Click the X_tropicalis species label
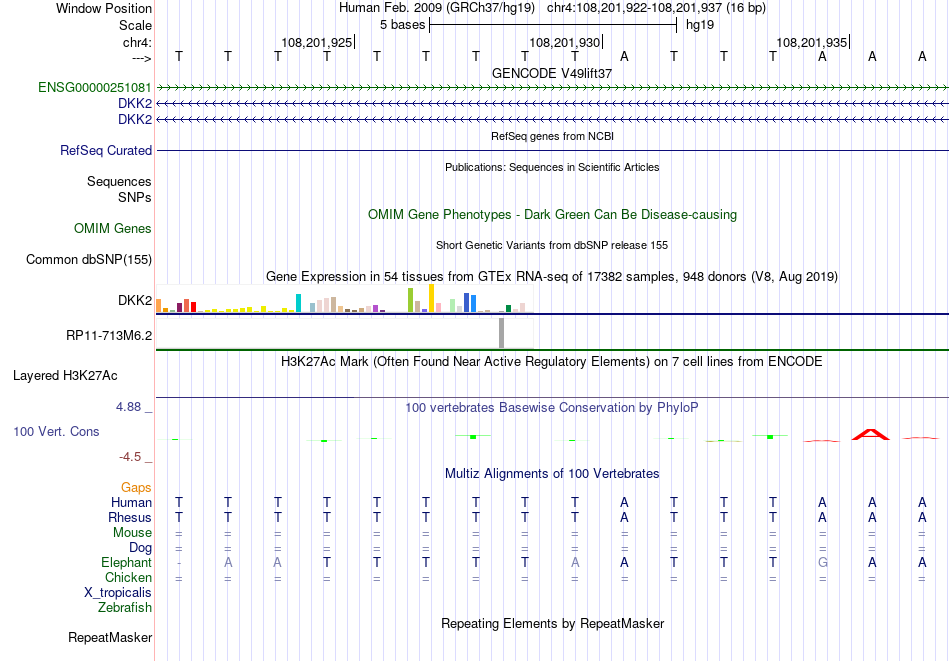Screen dimensions: 950x661 (x=118, y=593)
